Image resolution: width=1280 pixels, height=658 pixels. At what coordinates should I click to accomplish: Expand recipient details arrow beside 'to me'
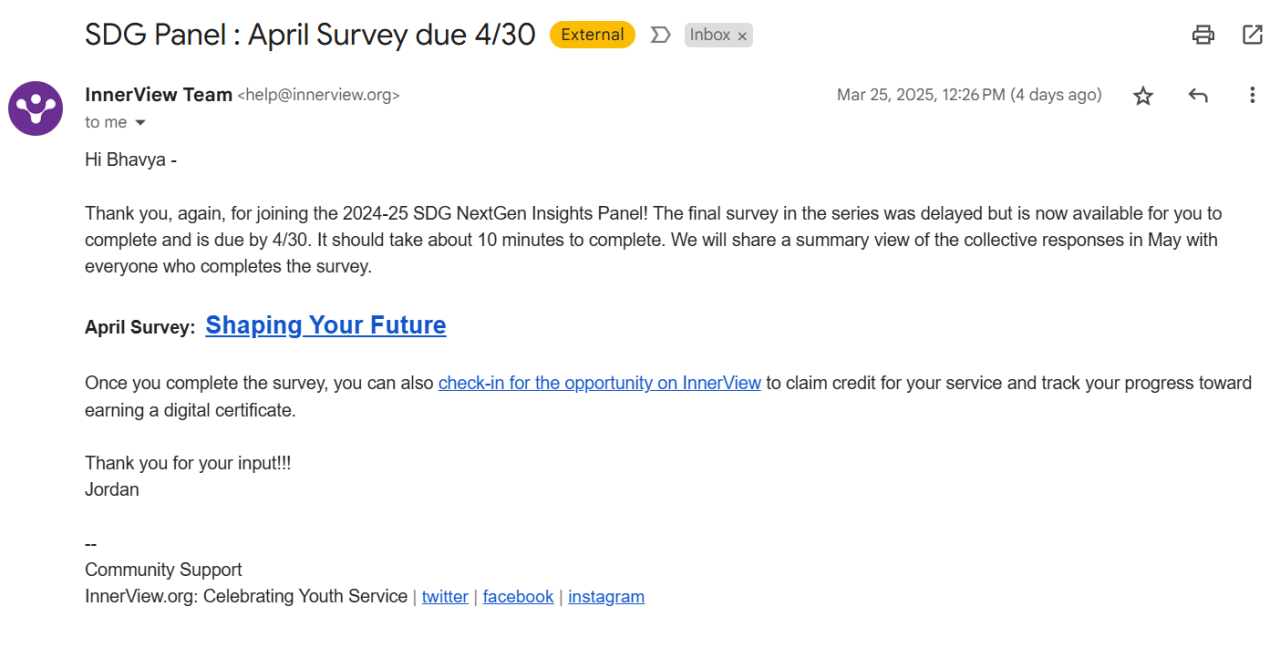click(x=140, y=123)
